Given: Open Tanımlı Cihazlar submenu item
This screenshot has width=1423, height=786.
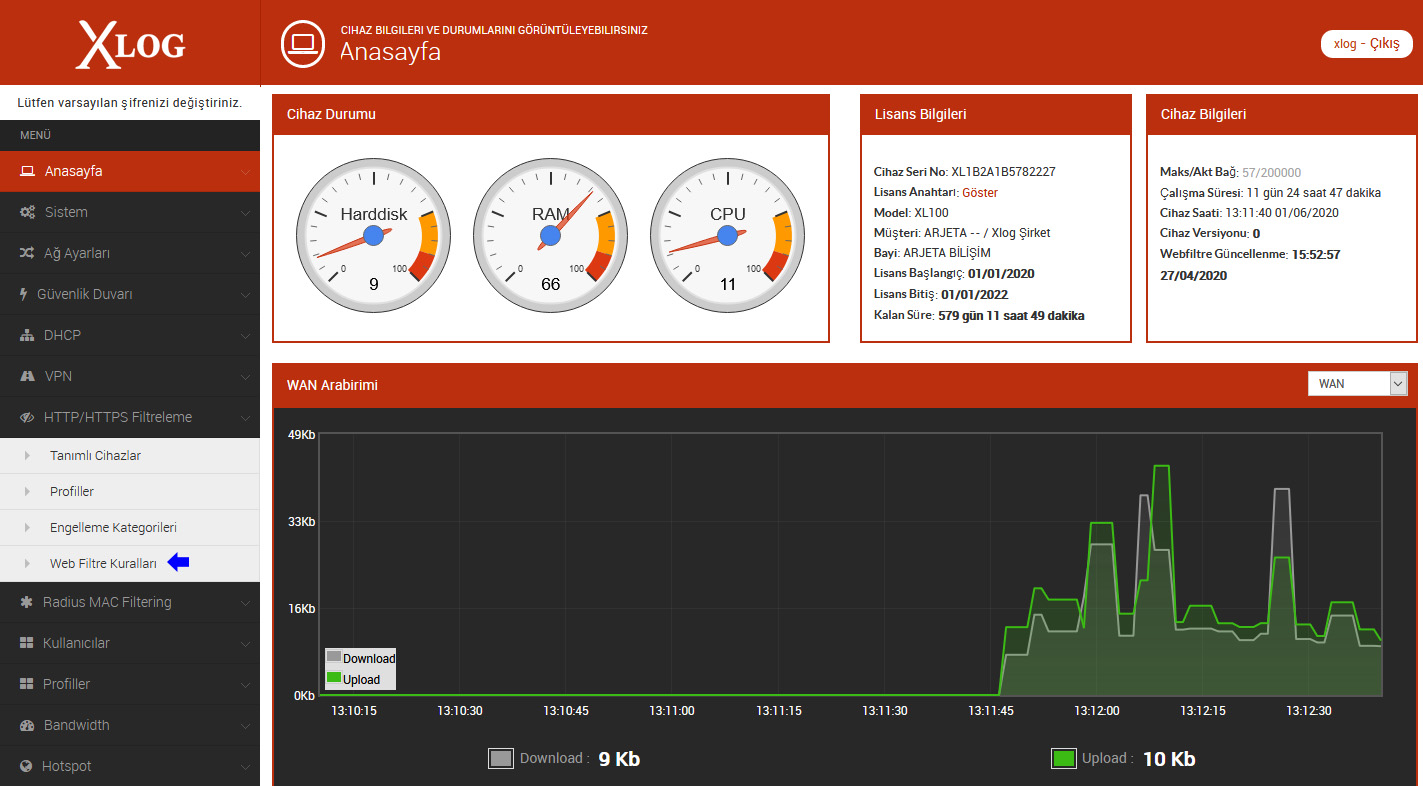Looking at the screenshot, I should (130, 455).
